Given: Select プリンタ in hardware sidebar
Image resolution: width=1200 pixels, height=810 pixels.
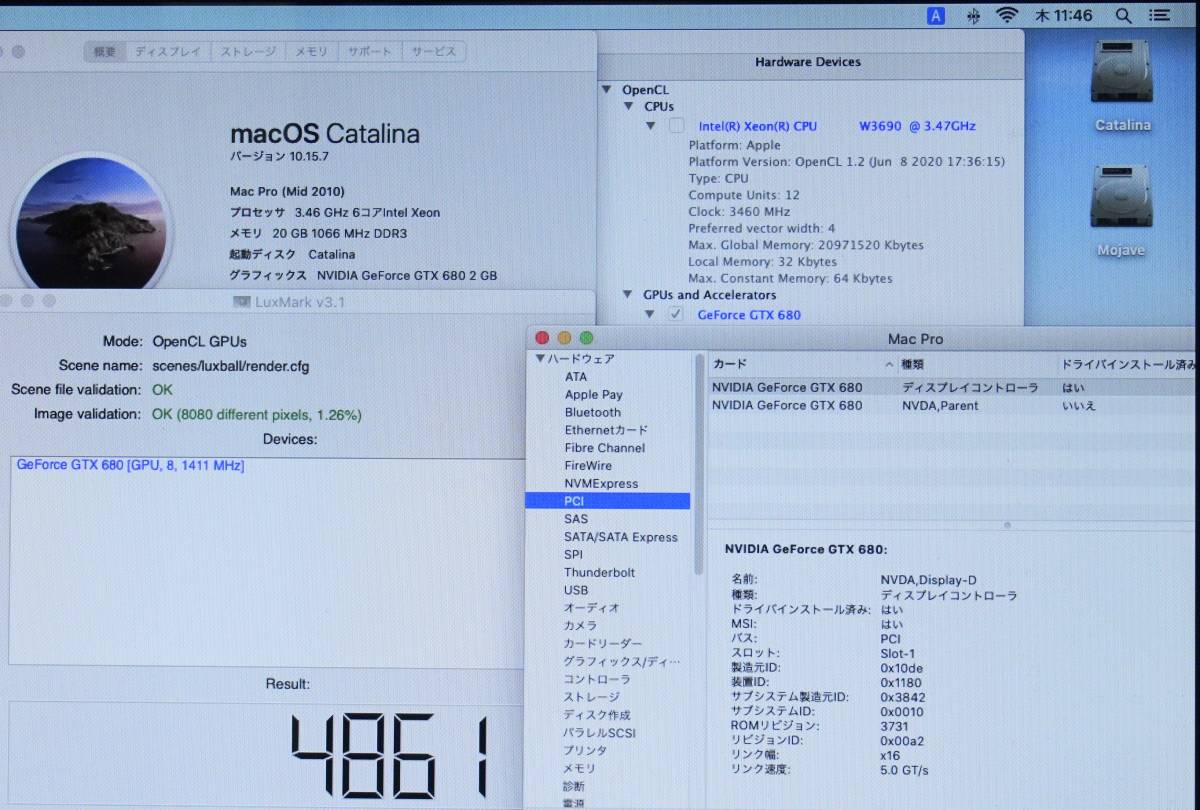Looking at the screenshot, I should click(585, 751).
